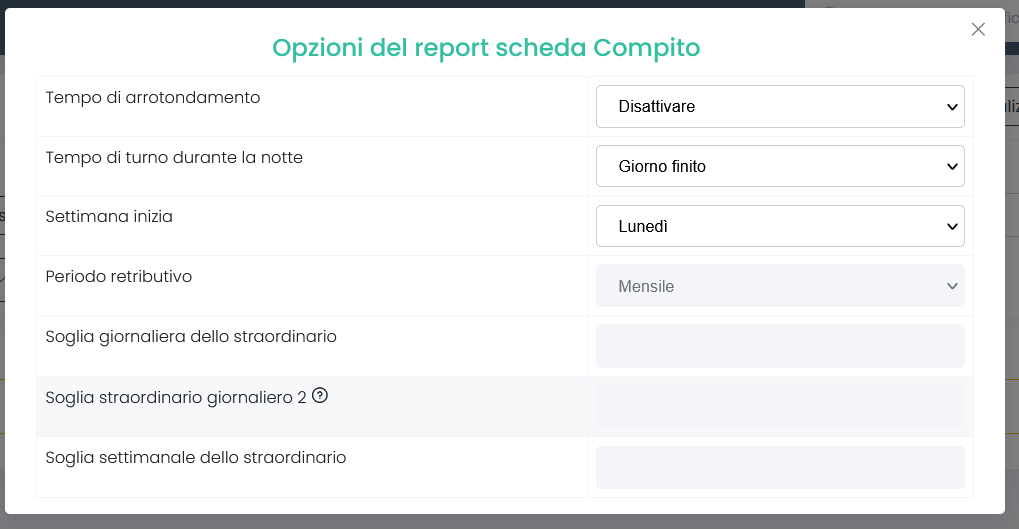
Task: Focus the Soglia settimanale dello straordinario field
Action: pyautogui.click(x=780, y=467)
